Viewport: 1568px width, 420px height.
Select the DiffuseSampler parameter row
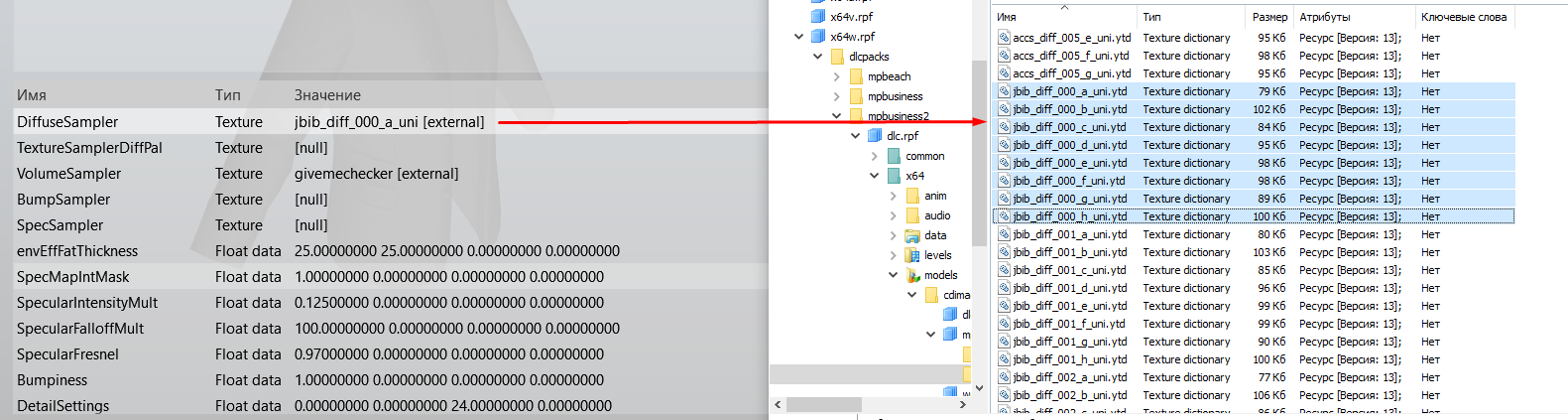(67, 122)
